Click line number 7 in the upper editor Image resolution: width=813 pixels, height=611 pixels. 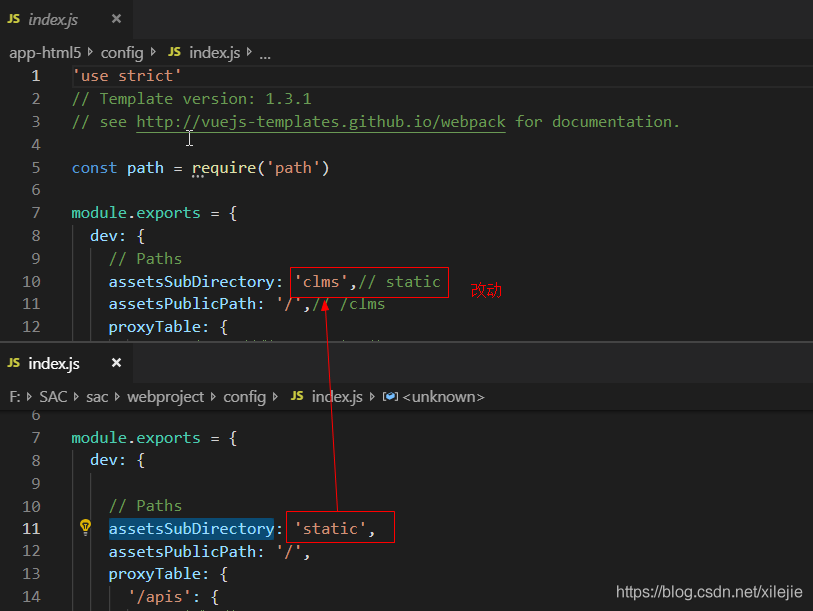pyautogui.click(x=36, y=213)
